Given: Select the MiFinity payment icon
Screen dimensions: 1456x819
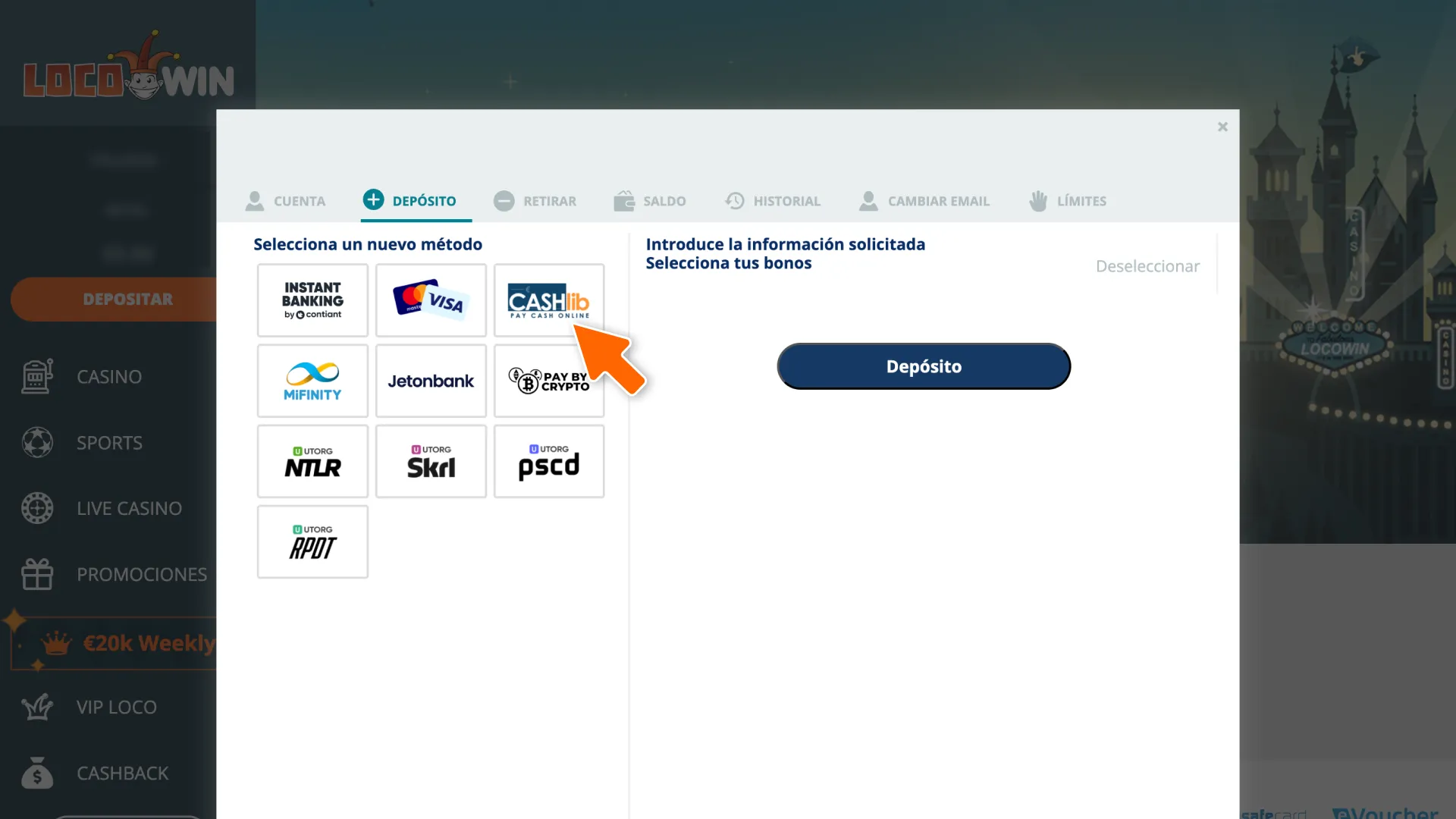Looking at the screenshot, I should click(x=312, y=381).
